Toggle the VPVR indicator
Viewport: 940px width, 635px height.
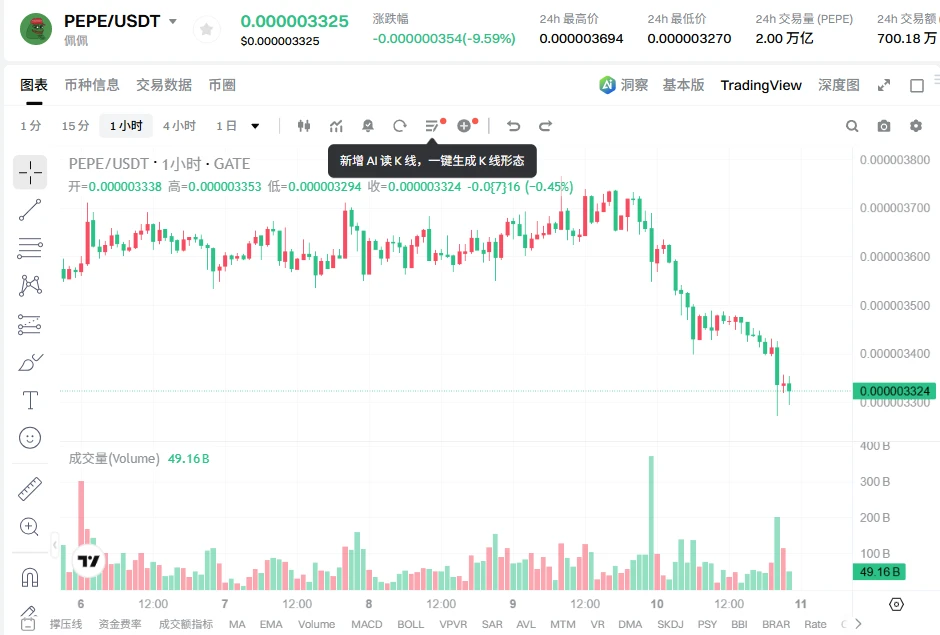[x=453, y=624]
